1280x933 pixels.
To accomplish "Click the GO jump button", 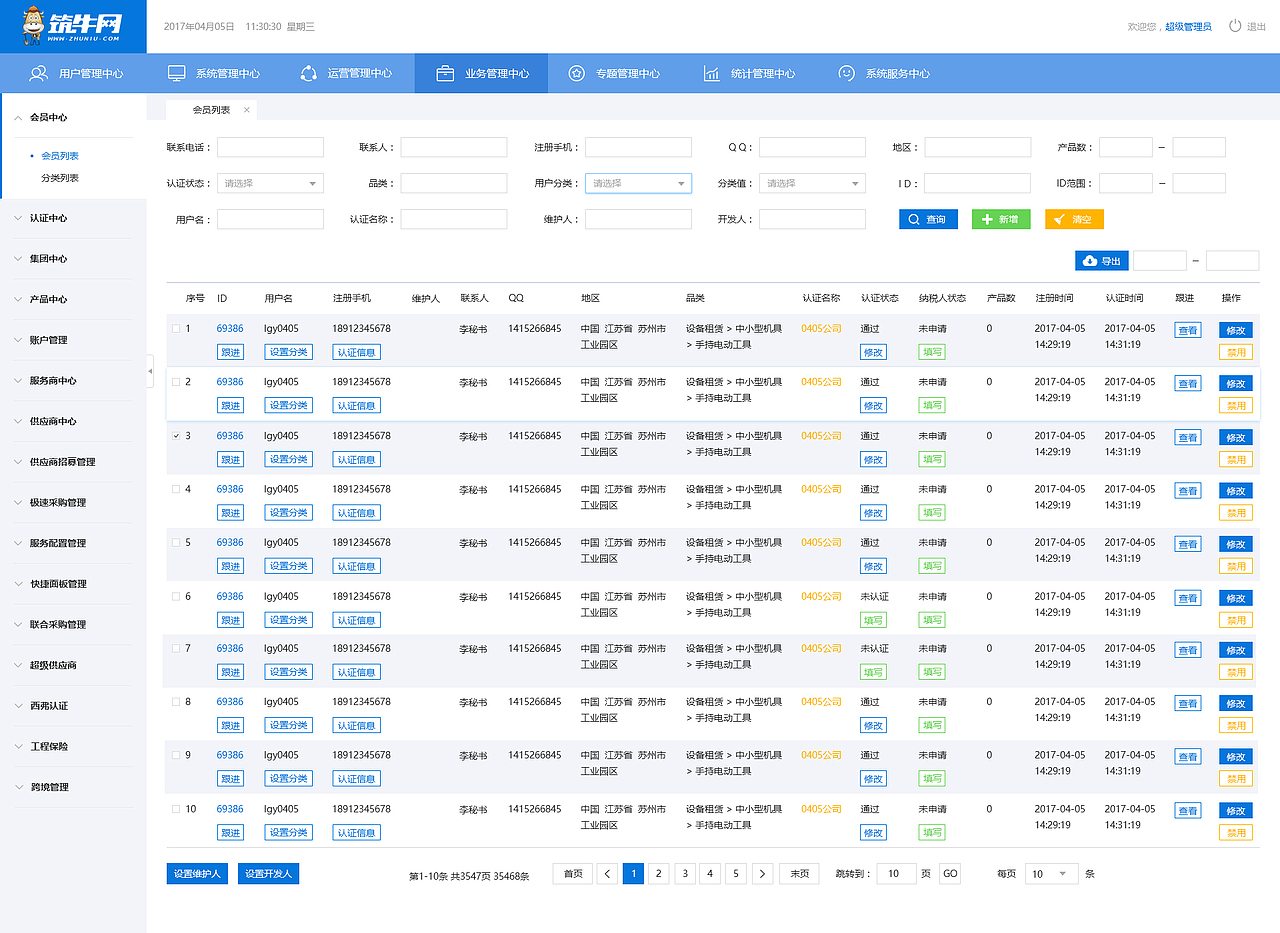I will 950,874.
